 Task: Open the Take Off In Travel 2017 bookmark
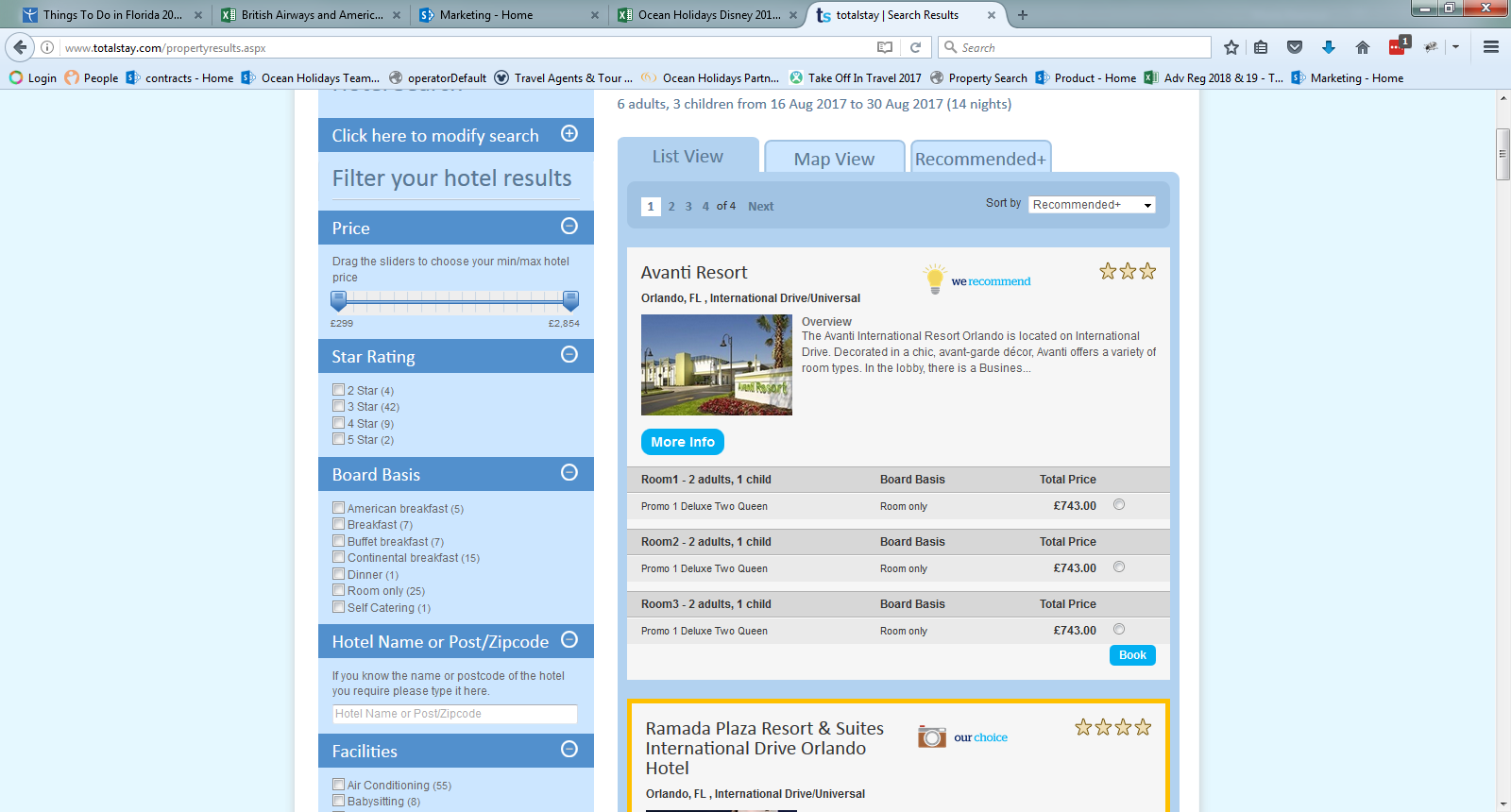[856, 78]
